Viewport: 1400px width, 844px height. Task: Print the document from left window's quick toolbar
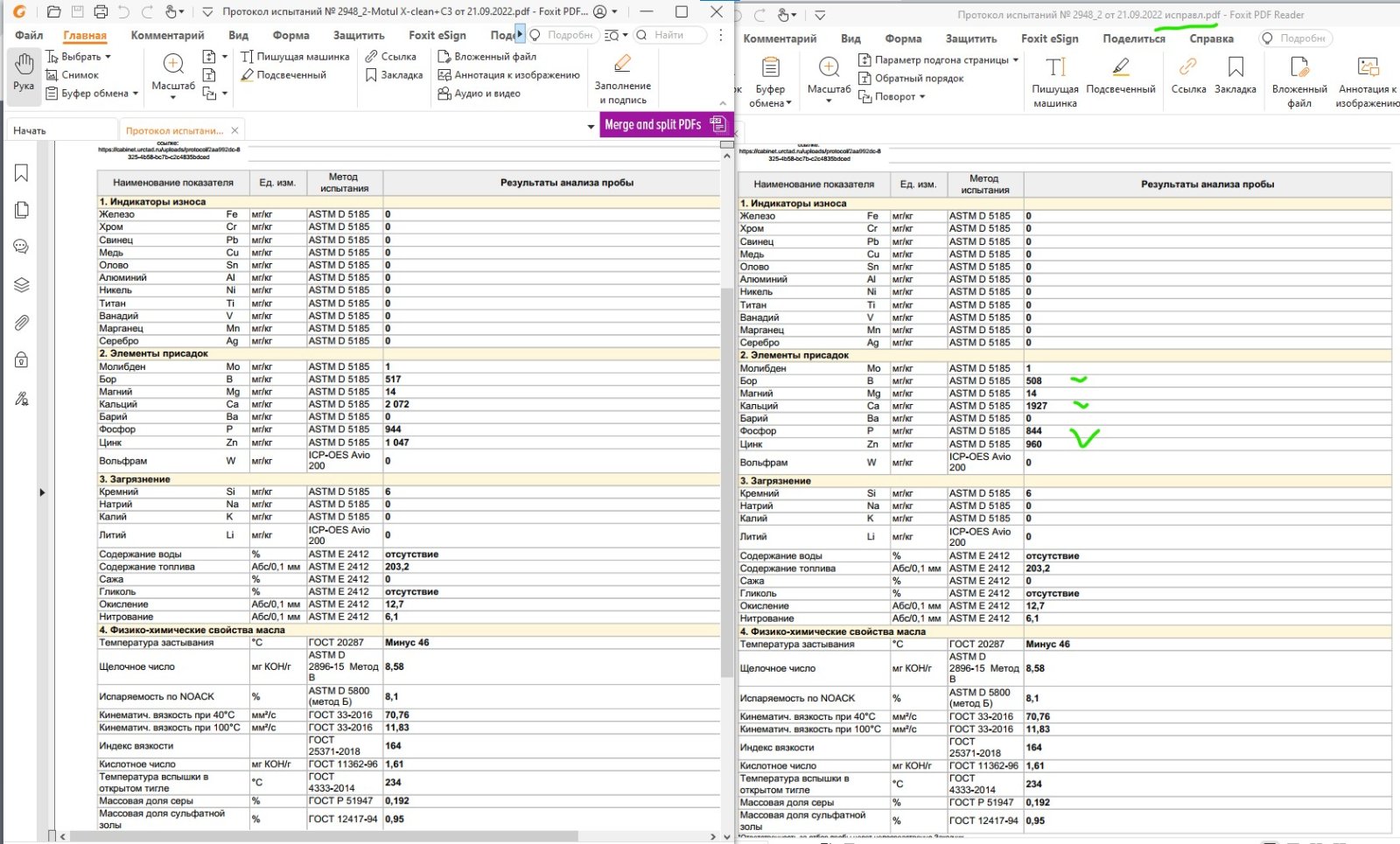101,12
